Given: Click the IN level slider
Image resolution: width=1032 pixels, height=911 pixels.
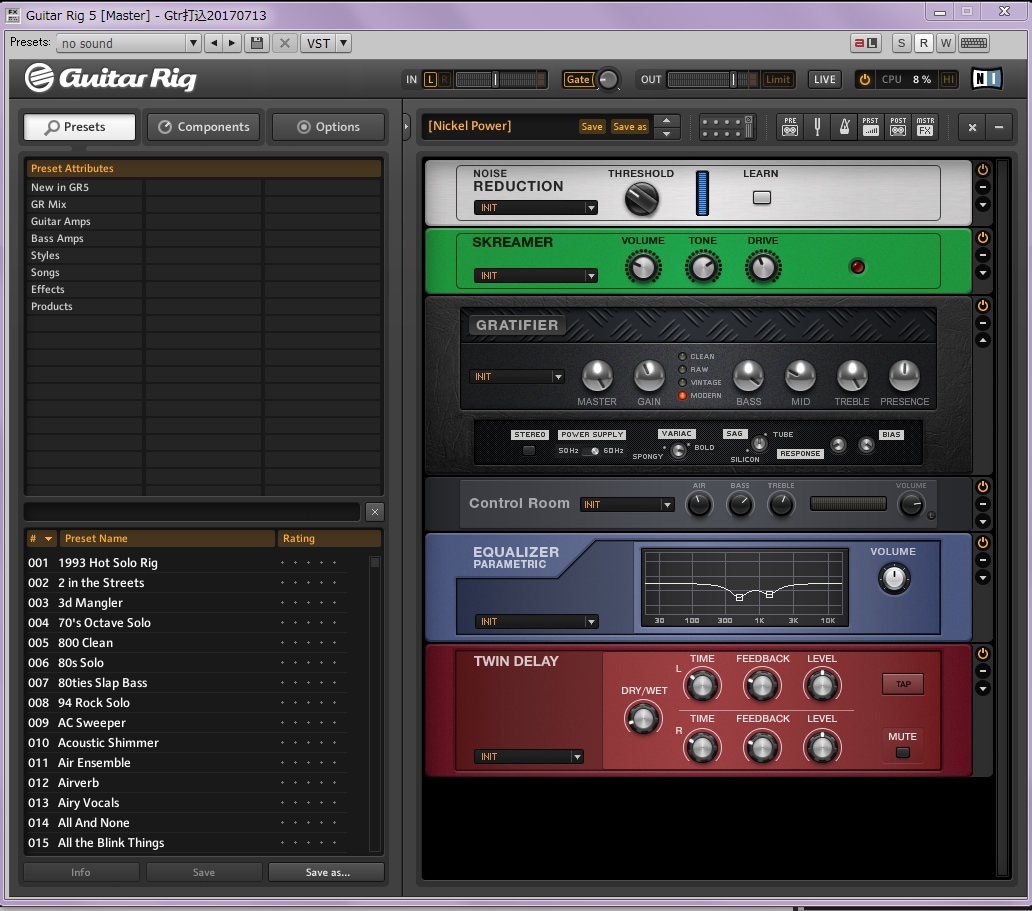Looking at the screenshot, I should 500,80.
